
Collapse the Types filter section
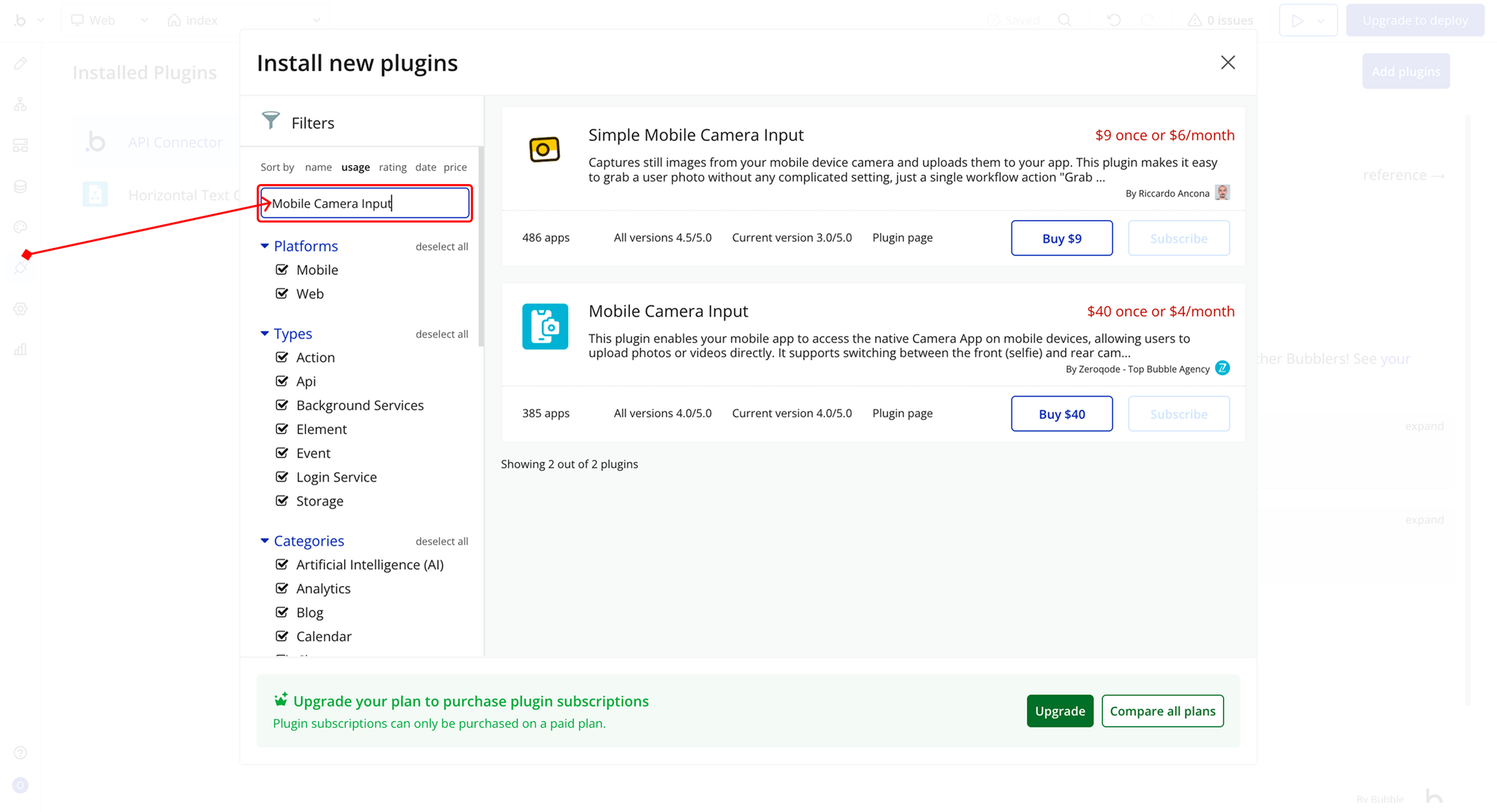click(x=265, y=333)
